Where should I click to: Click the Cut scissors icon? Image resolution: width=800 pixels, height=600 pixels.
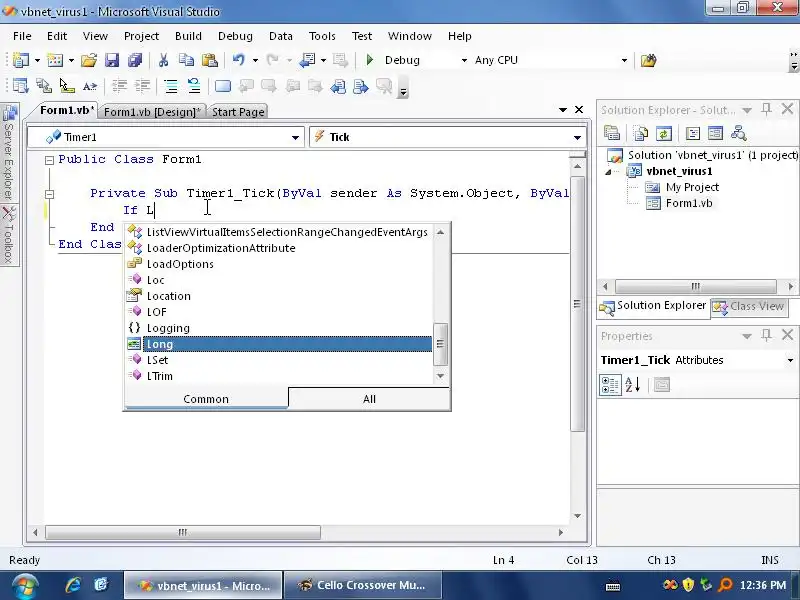pyautogui.click(x=163, y=60)
